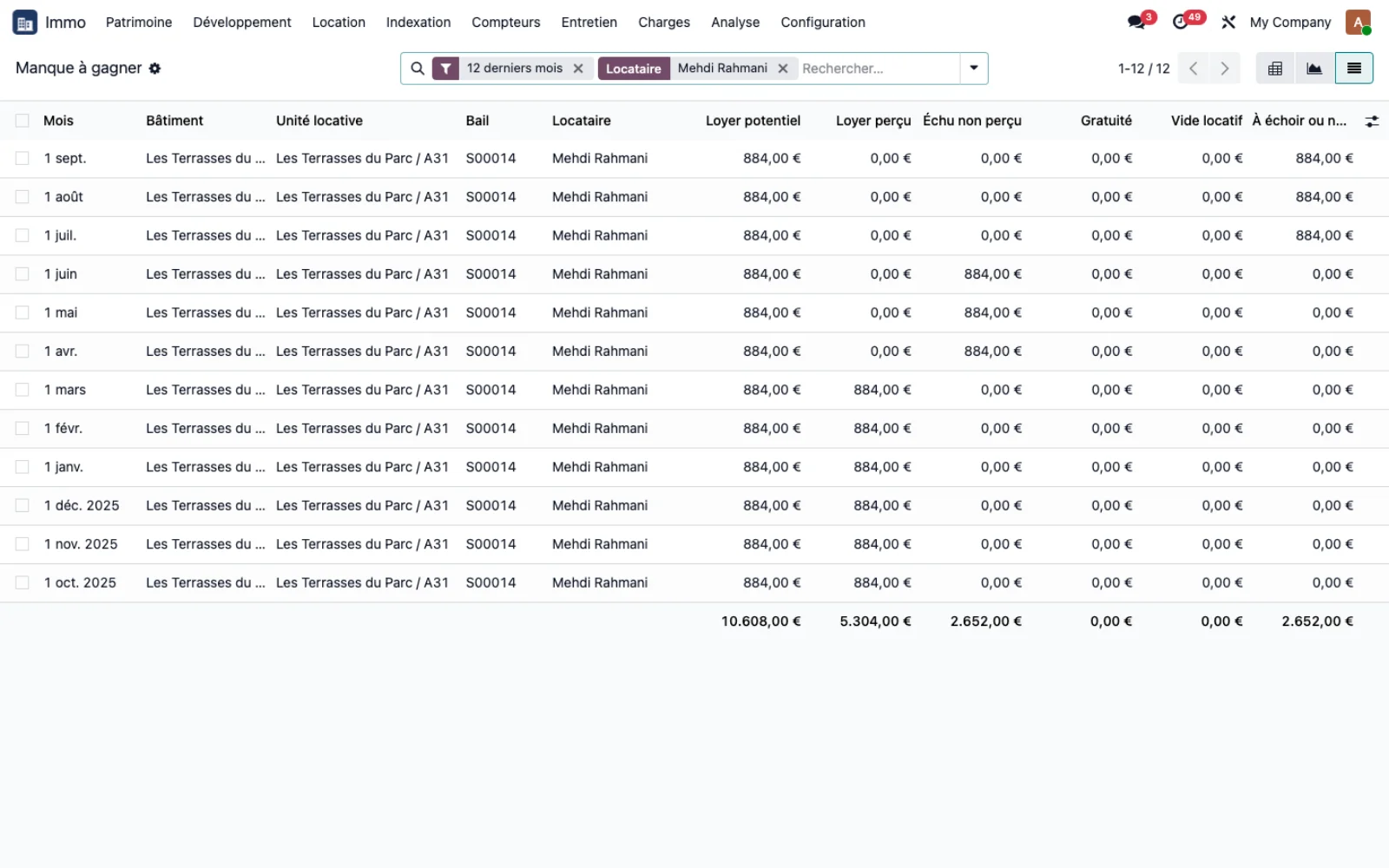Viewport: 1389px width, 868px height.
Task: Sort by the Vide locatif column header
Action: [1207, 121]
